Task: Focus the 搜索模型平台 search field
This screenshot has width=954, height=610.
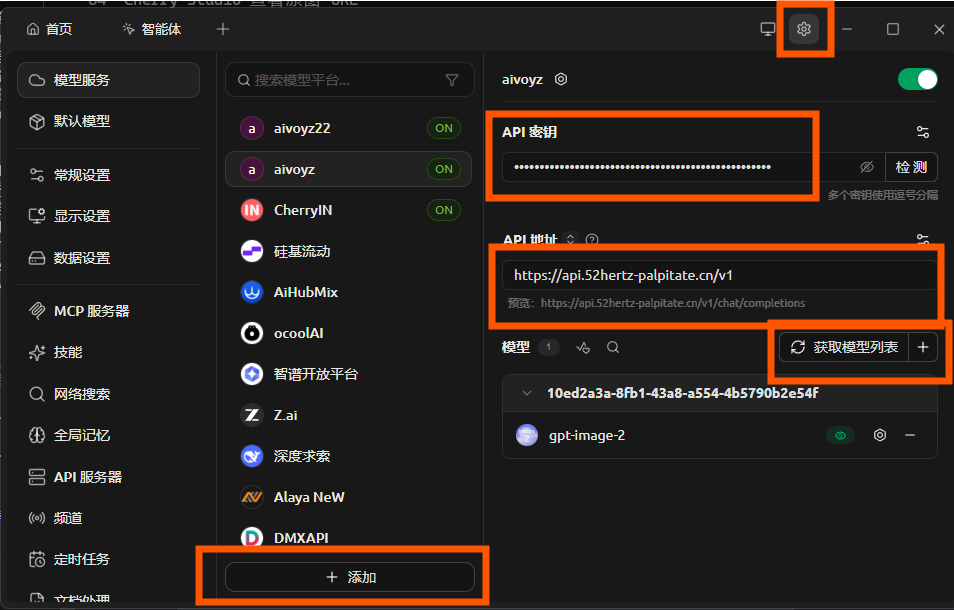Action: point(350,80)
